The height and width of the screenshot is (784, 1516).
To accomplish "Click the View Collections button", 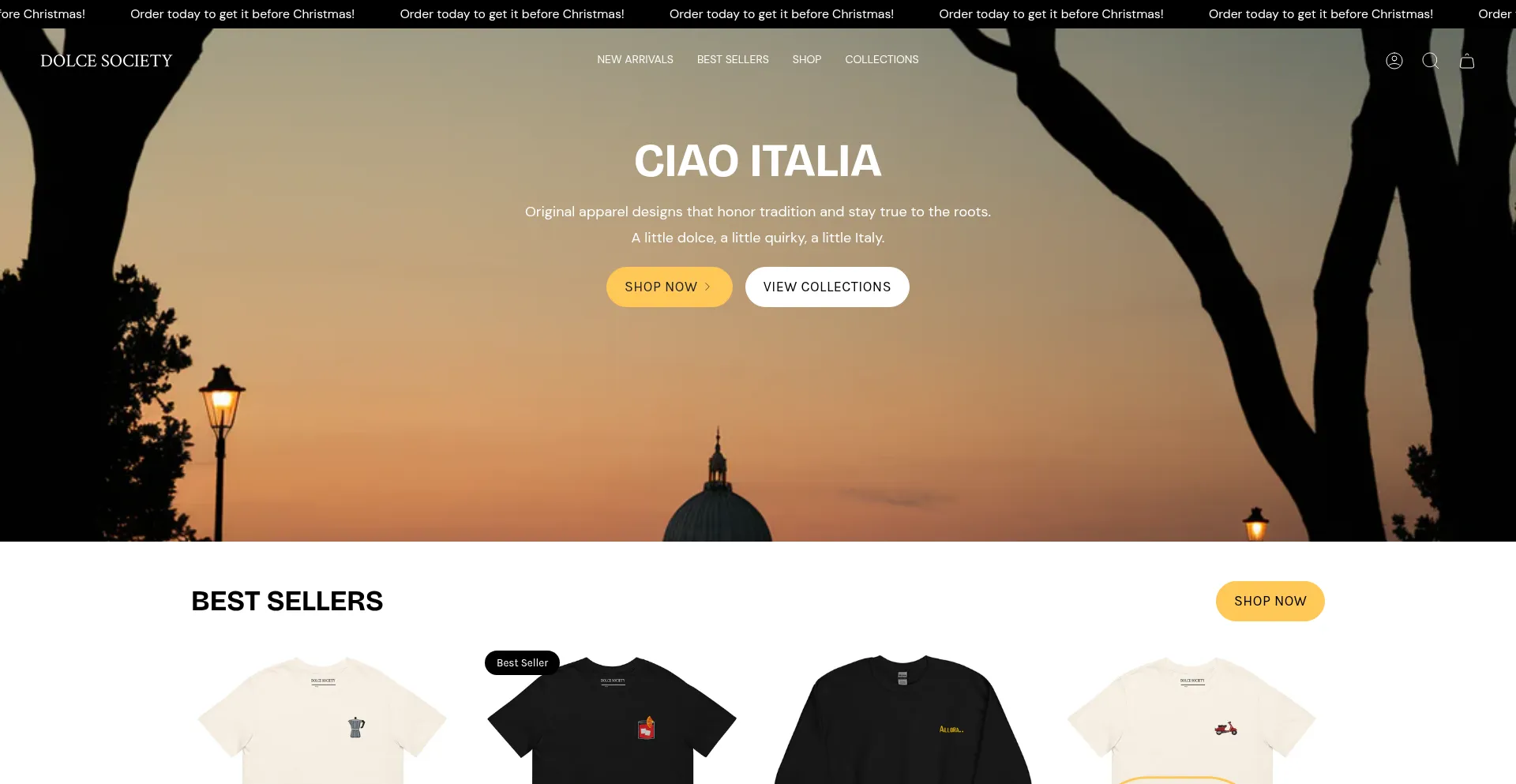I will tap(827, 287).
